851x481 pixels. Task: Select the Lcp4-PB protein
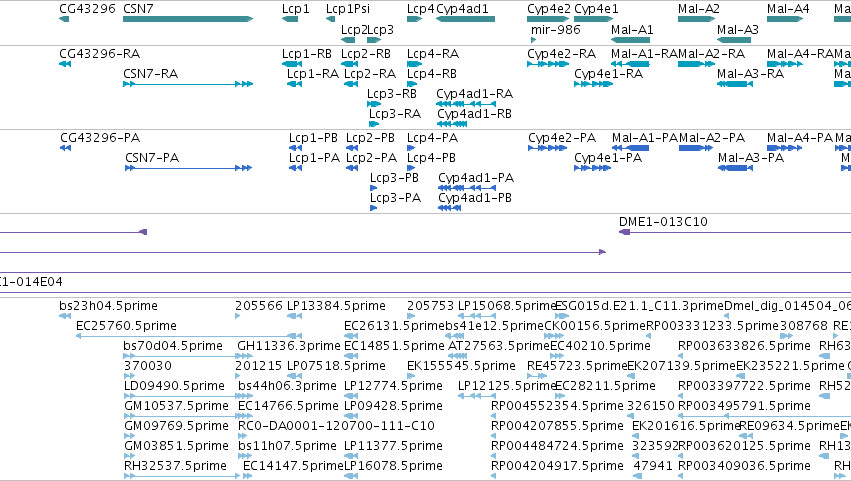pos(411,168)
